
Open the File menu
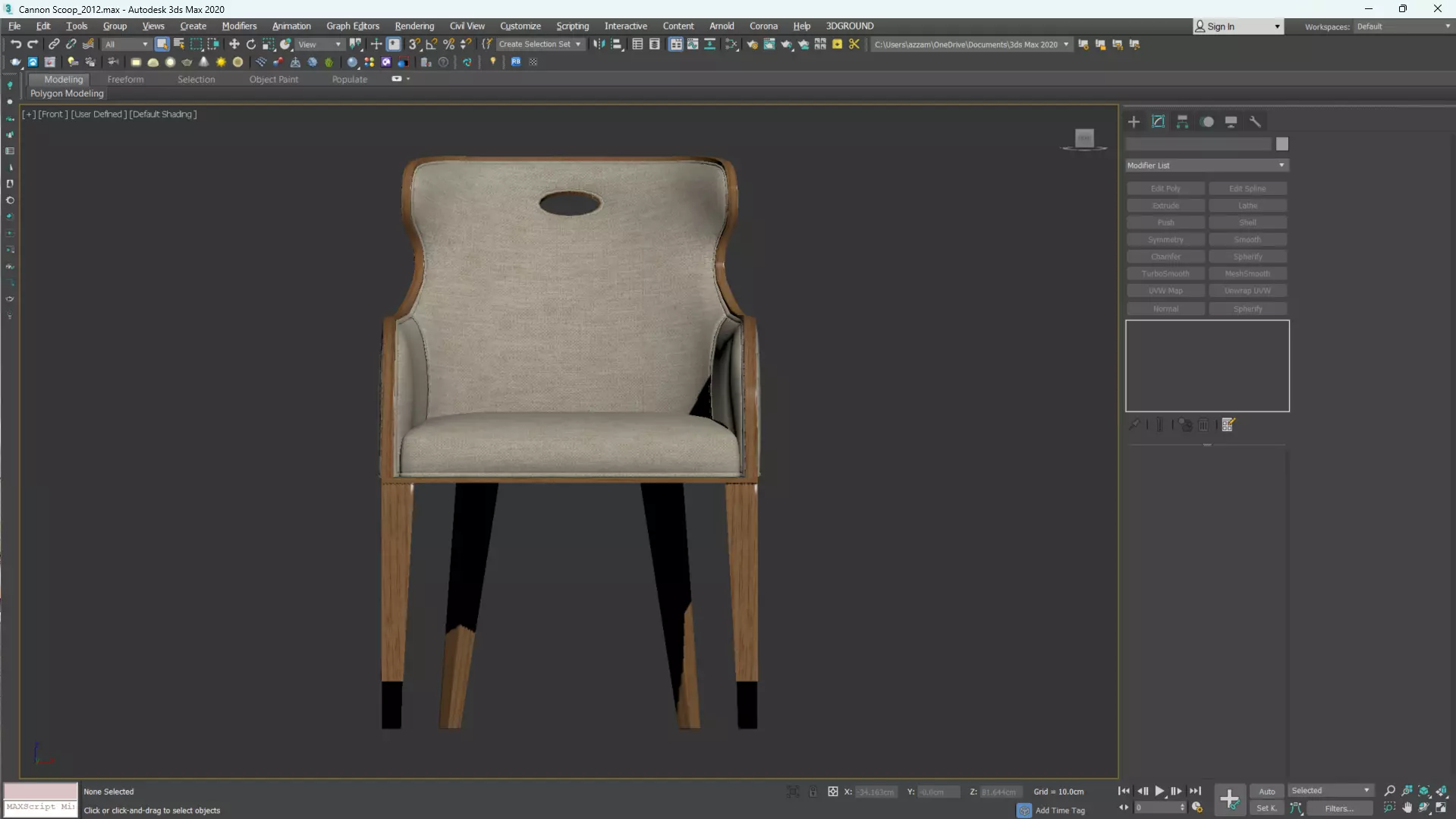coord(14,26)
